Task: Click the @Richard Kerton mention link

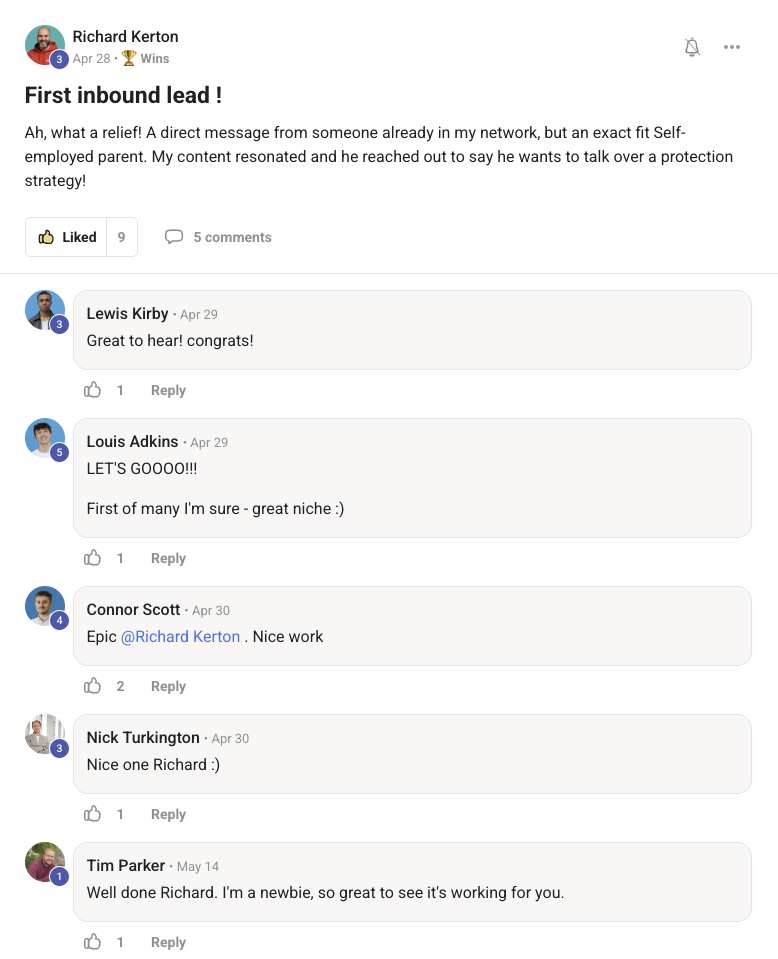Action: pos(180,637)
